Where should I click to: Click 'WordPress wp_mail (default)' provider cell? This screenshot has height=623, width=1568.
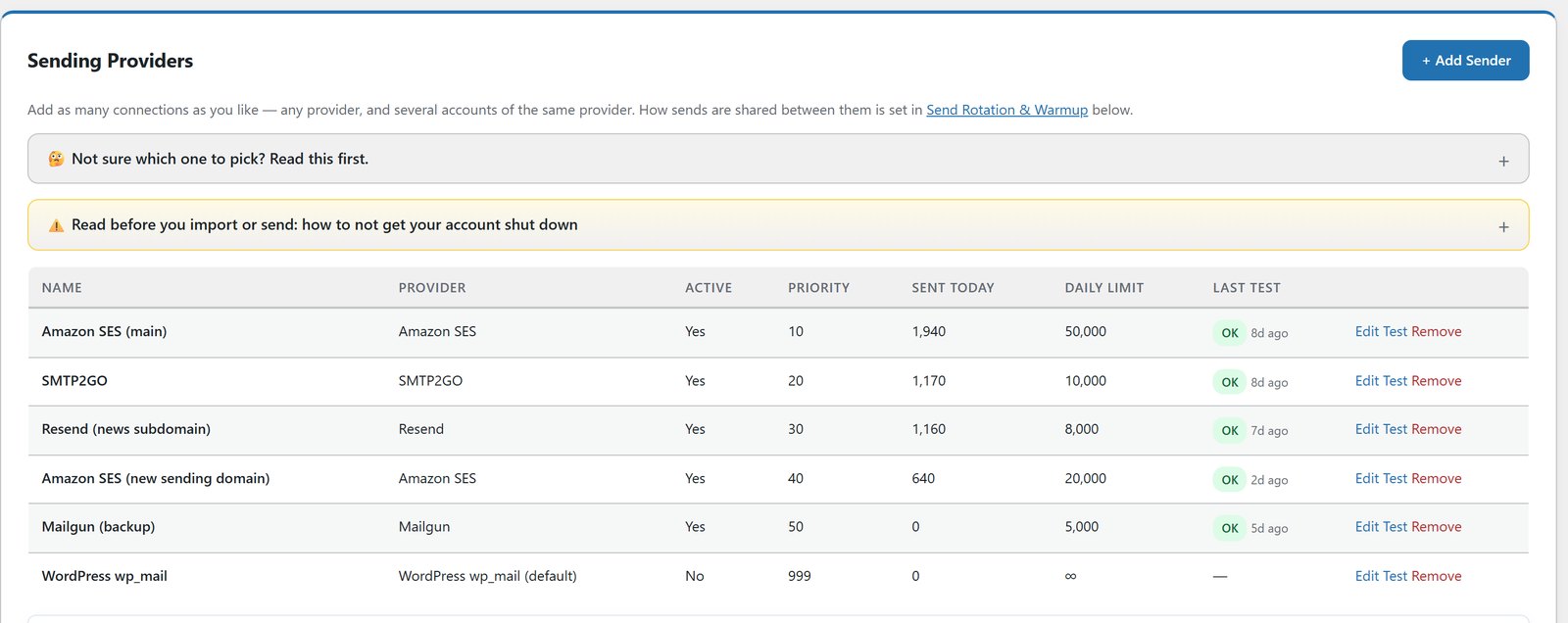pos(487,576)
